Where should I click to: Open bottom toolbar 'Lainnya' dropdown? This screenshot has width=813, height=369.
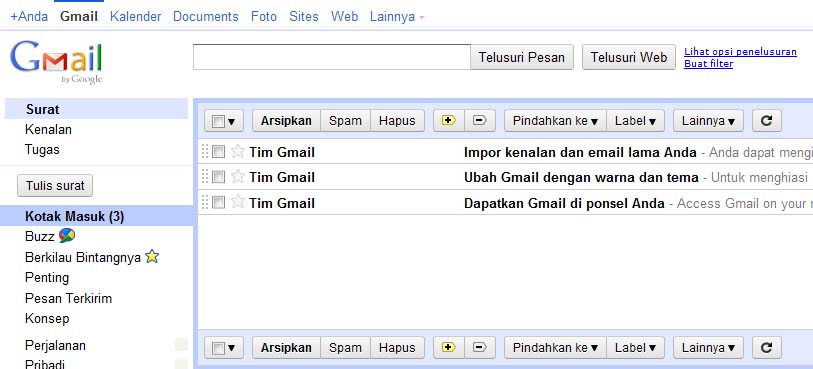point(708,348)
